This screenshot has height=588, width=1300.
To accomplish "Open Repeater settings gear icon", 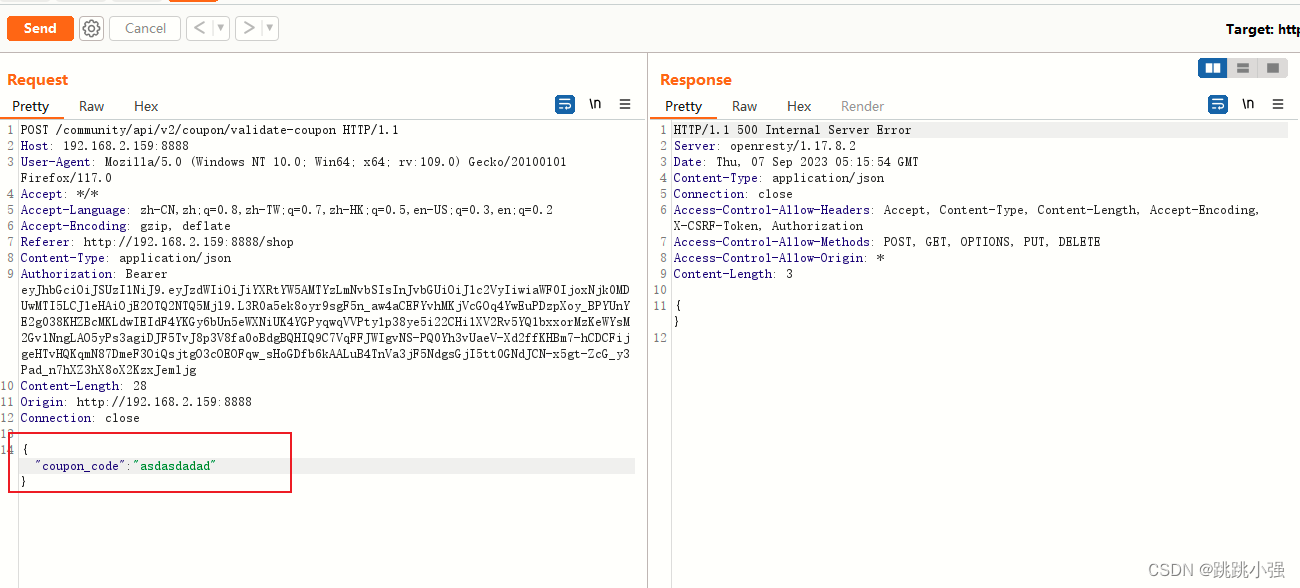I will pos(92,28).
